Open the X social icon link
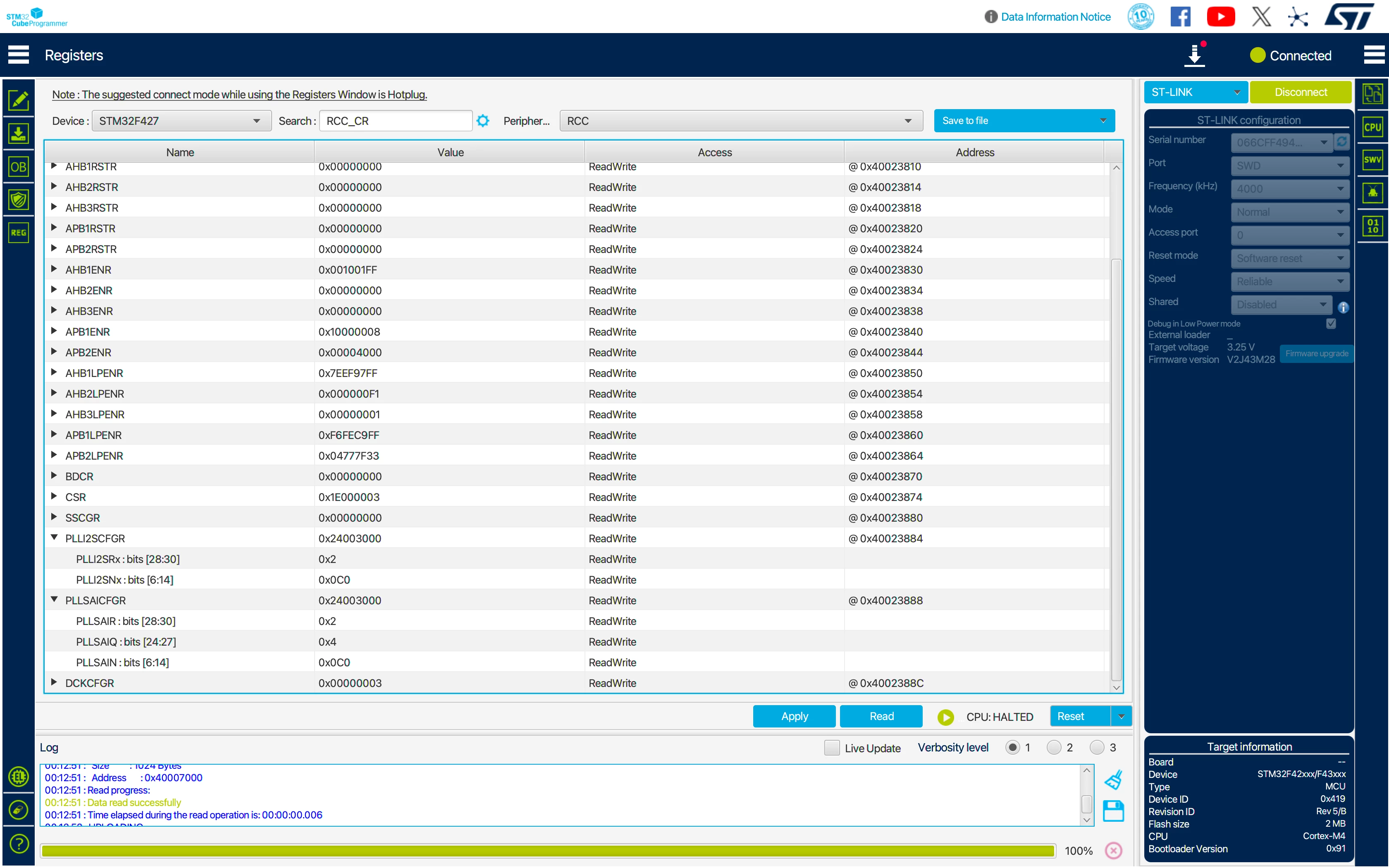 tap(1261, 17)
